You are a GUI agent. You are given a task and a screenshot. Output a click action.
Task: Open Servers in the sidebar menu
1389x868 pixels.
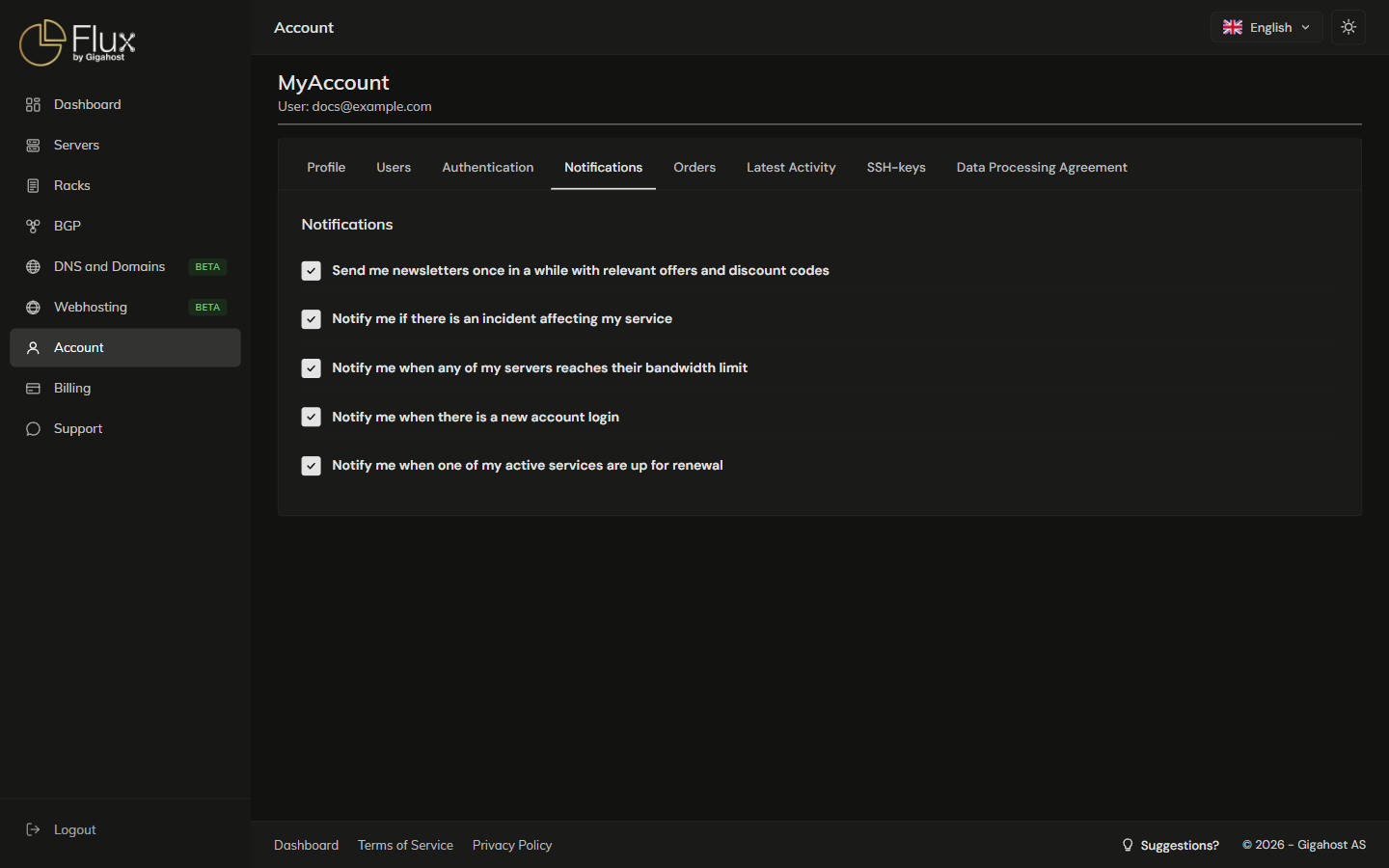[x=125, y=146]
